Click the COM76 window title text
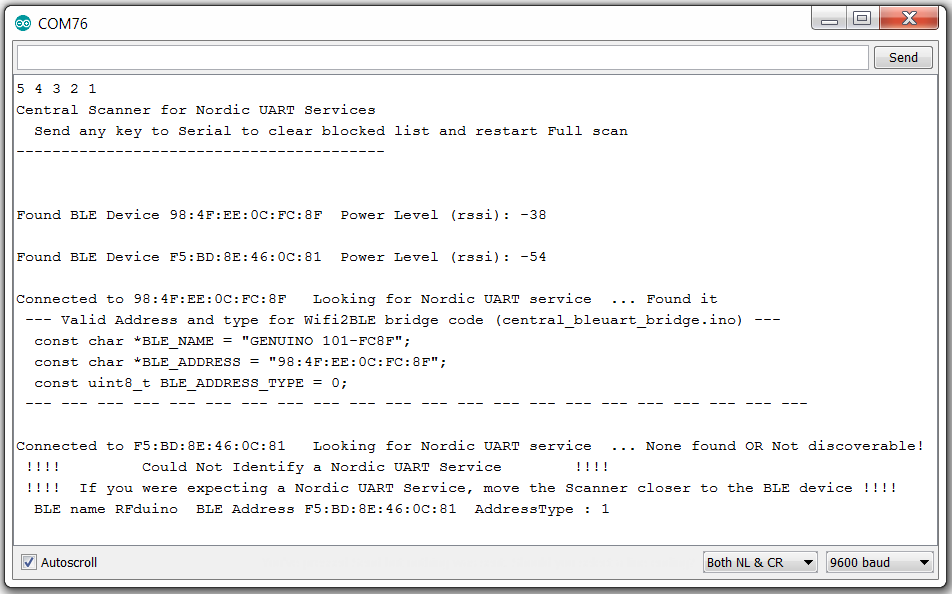 click(x=63, y=24)
